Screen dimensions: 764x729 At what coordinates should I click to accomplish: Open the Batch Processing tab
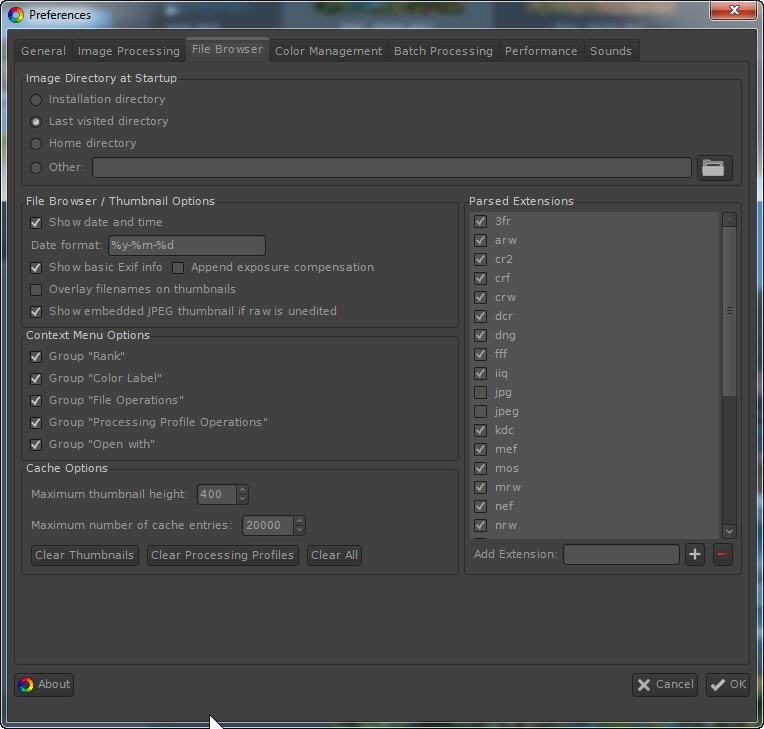point(443,51)
